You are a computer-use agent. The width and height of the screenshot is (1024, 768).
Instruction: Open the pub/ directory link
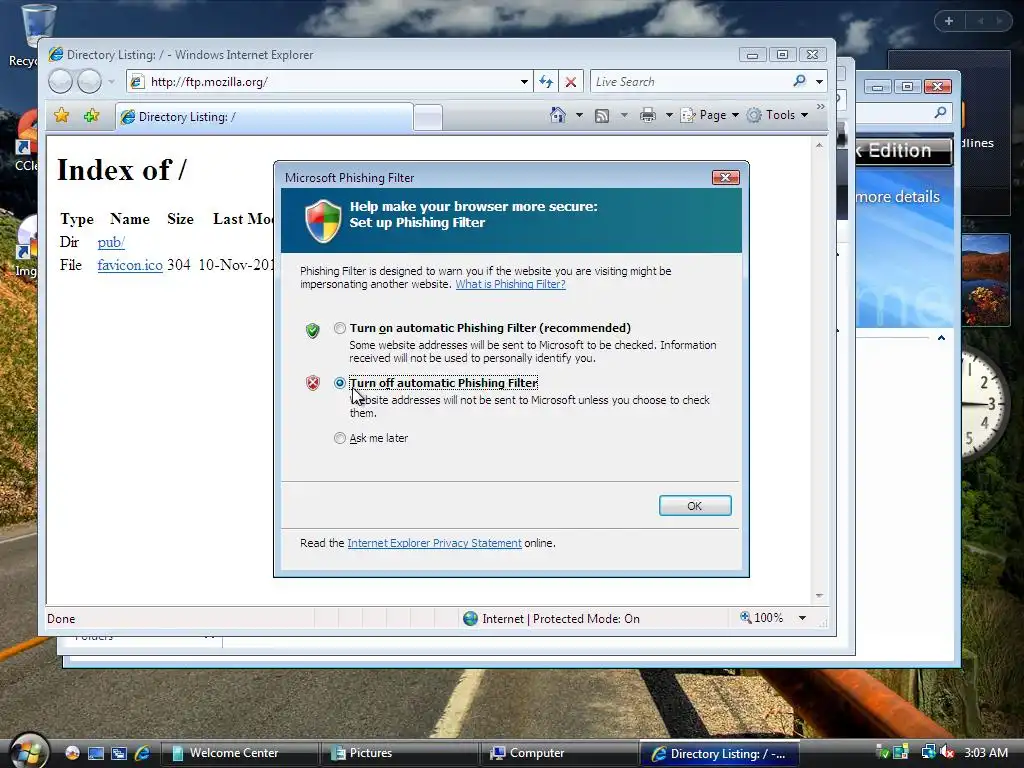[111, 242]
